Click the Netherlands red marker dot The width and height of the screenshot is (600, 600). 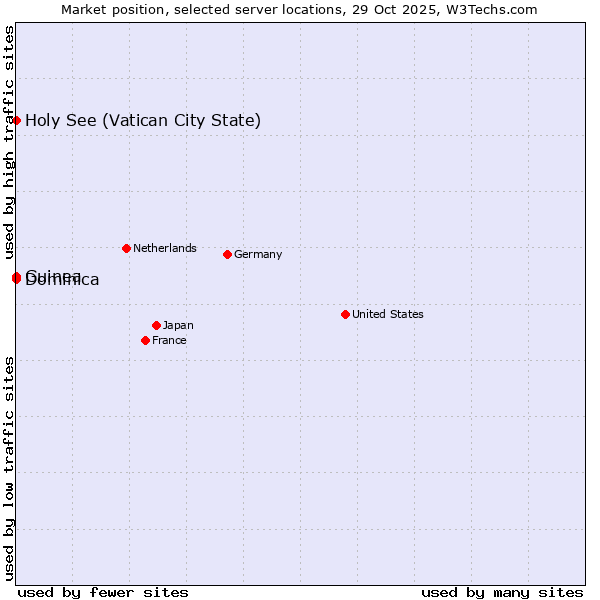[126, 248]
